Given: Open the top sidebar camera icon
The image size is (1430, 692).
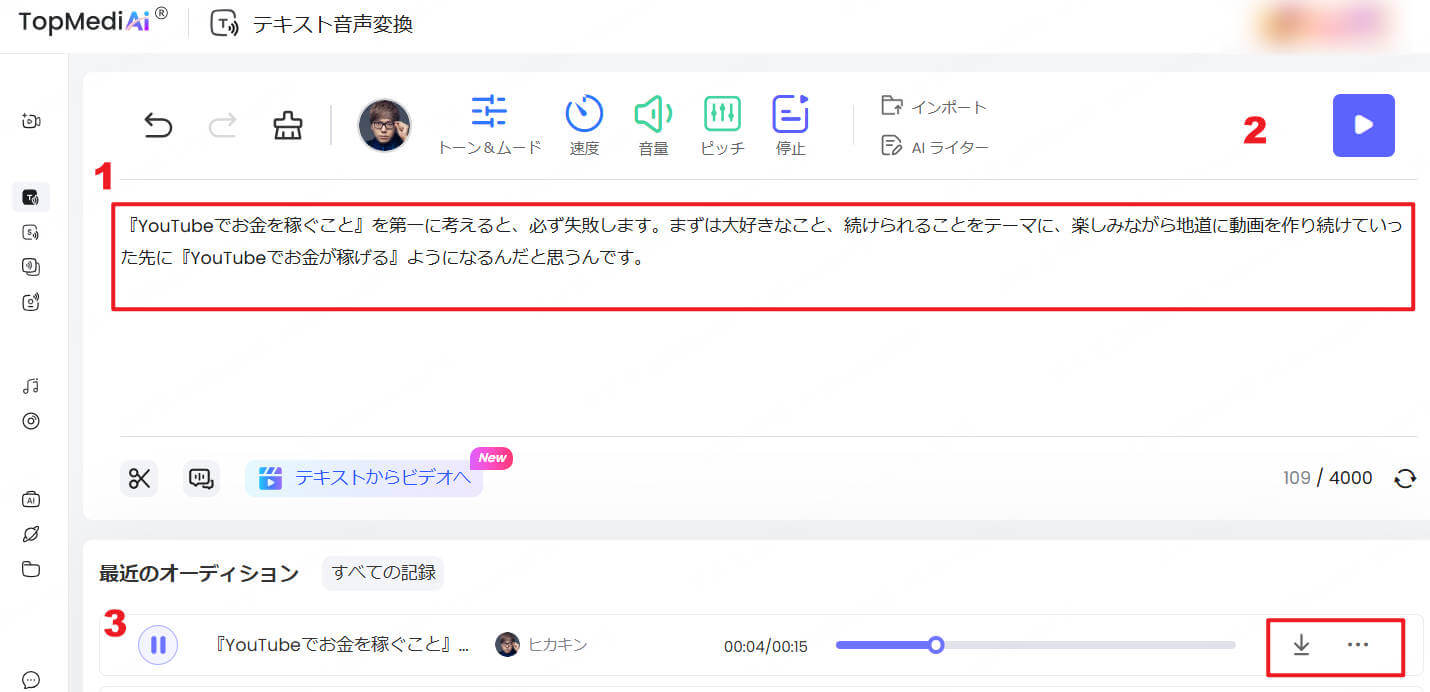Looking at the screenshot, I should (31, 121).
